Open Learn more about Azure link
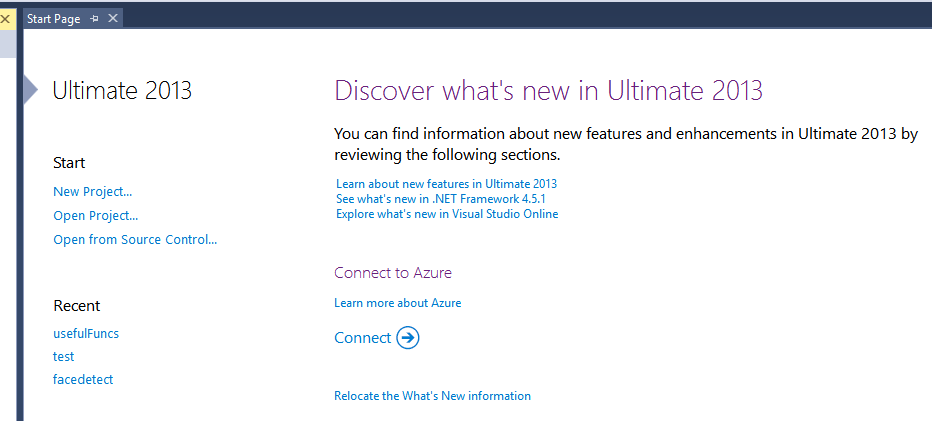This screenshot has height=421, width=932. point(398,303)
